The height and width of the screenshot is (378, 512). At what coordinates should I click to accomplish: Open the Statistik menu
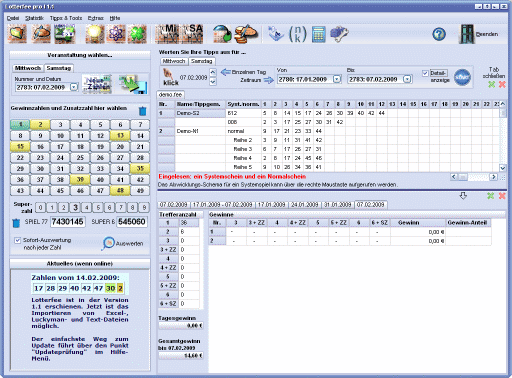click(34, 18)
